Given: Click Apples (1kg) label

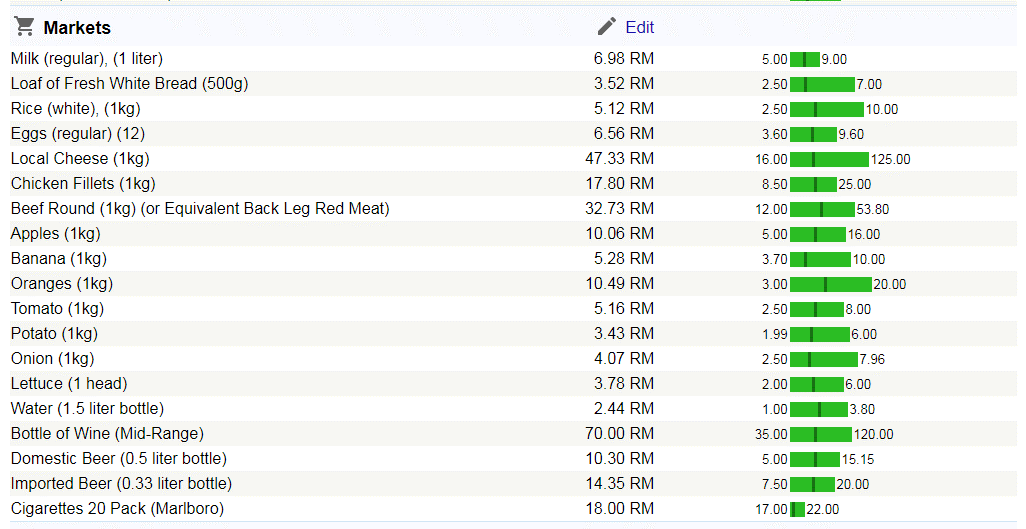Looking at the screenshot, I should click(x=56, y=234).
